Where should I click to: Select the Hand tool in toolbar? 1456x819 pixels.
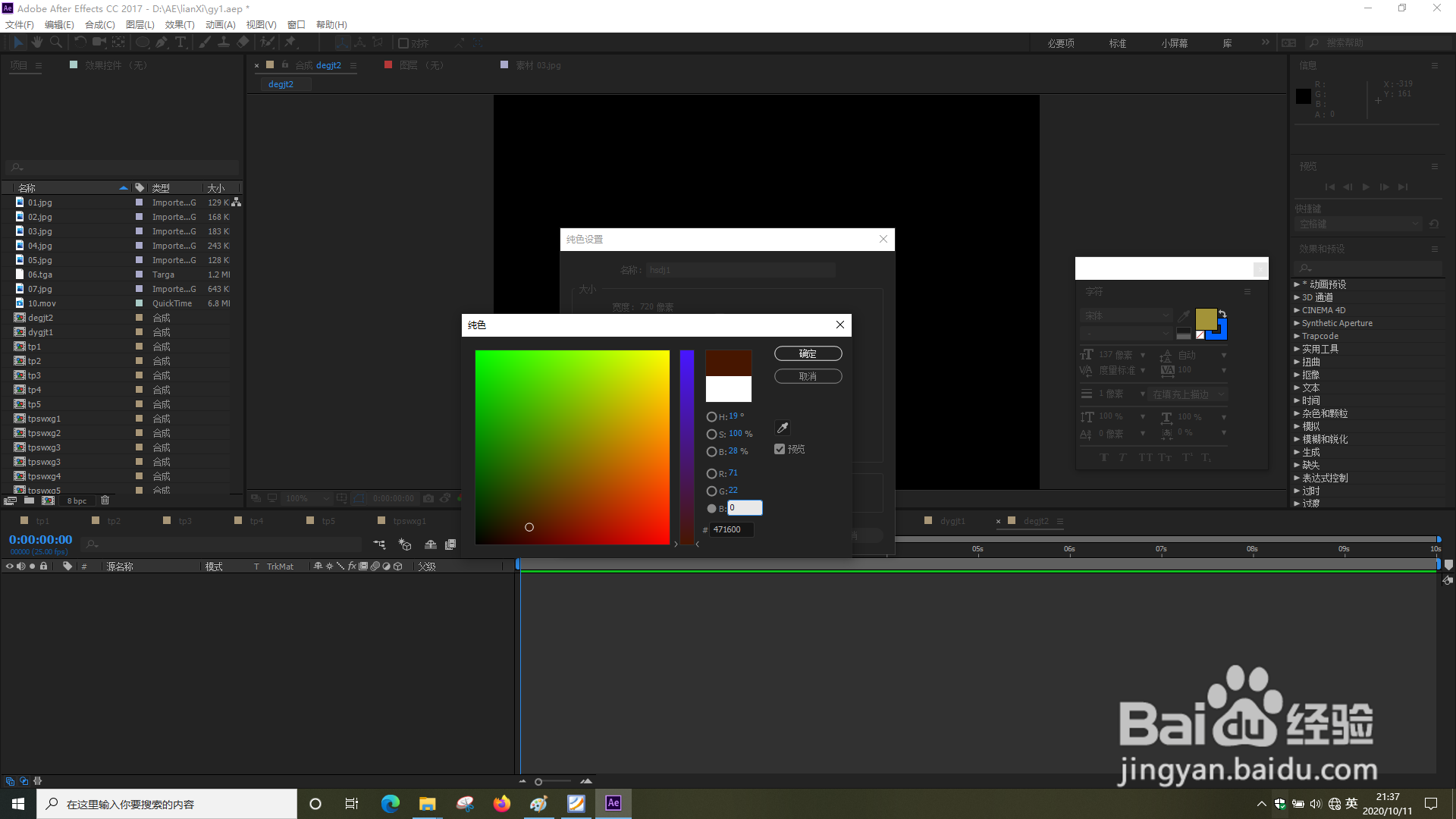[x=36, y=42]
